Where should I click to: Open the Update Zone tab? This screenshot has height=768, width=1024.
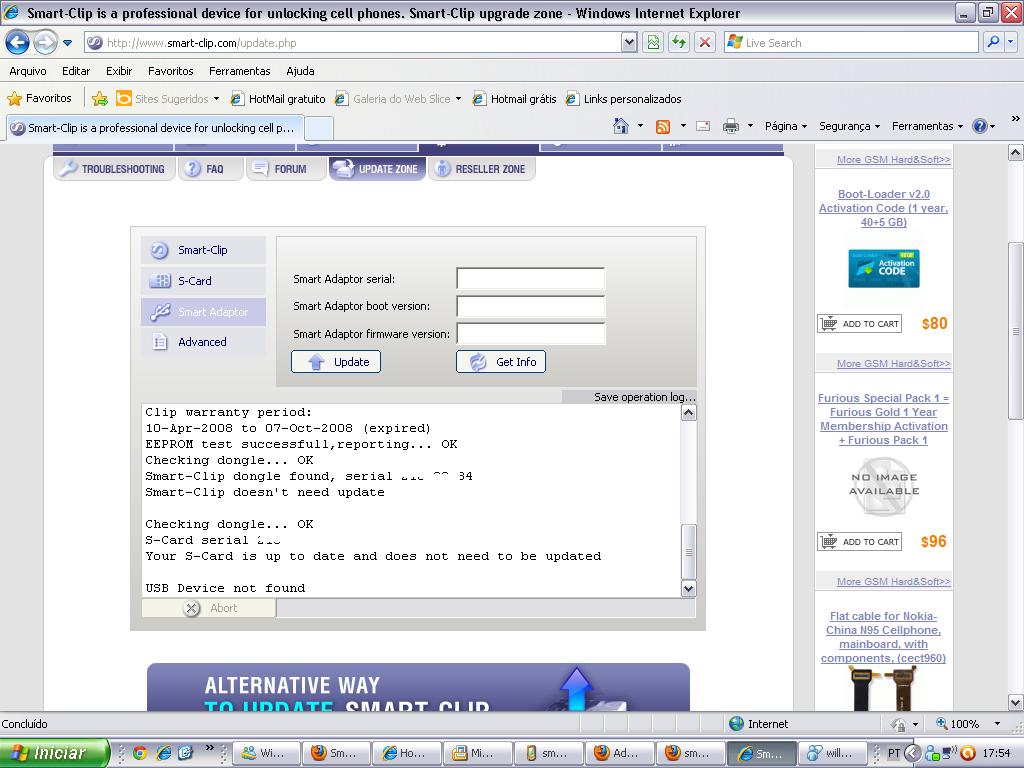(x=377, y=169)
